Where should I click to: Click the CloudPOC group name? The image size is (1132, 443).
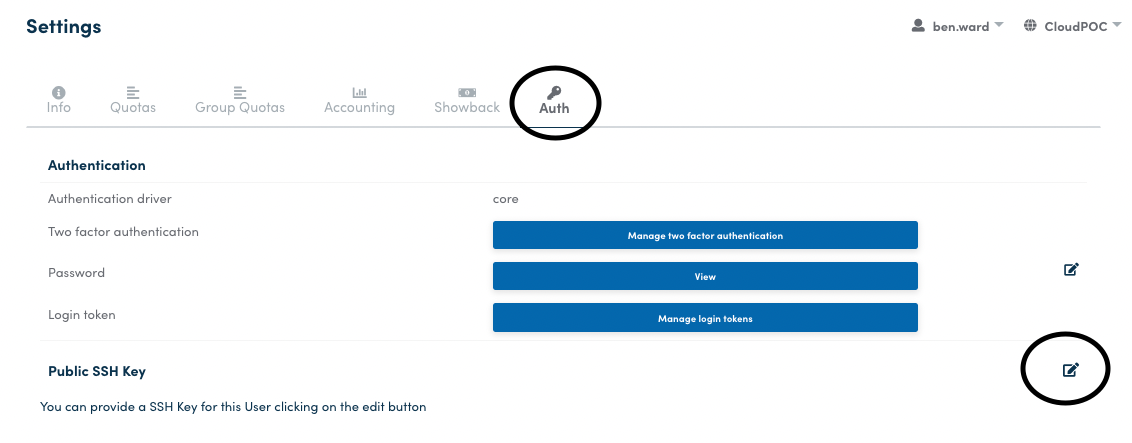pos(1075,27)
